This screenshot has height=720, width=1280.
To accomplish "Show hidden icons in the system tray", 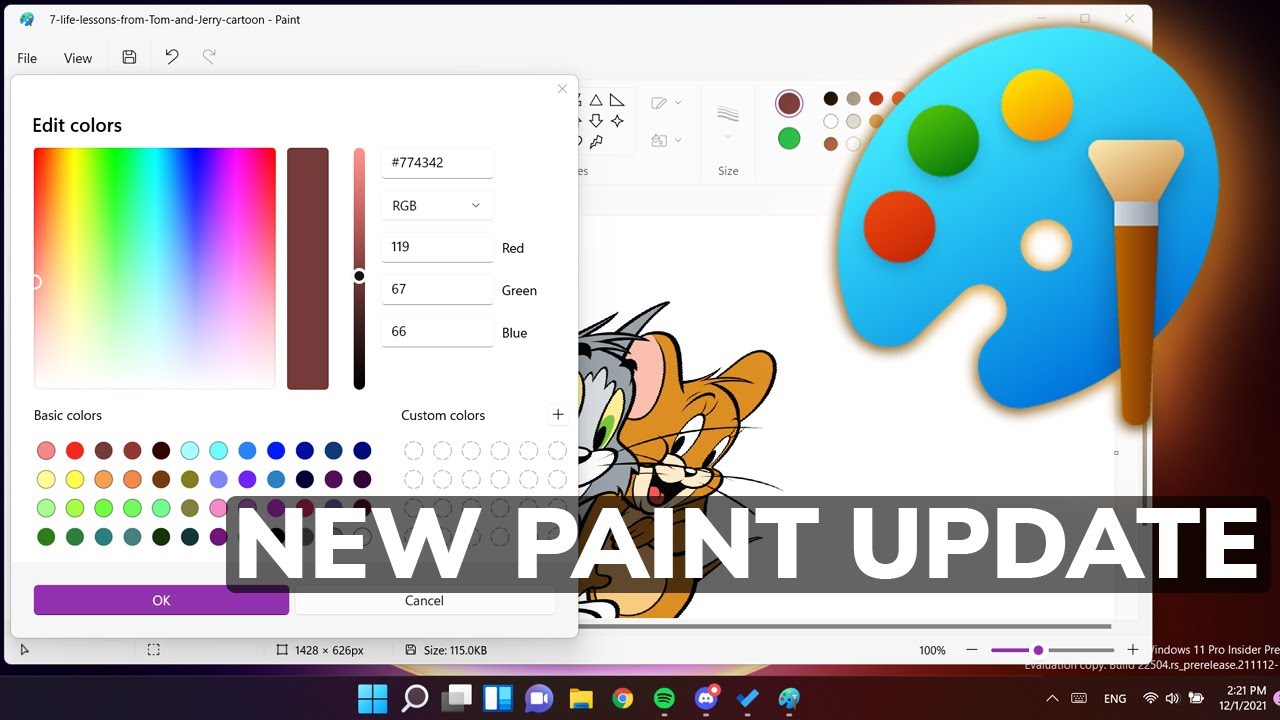I will click(x=1051, y=698).
